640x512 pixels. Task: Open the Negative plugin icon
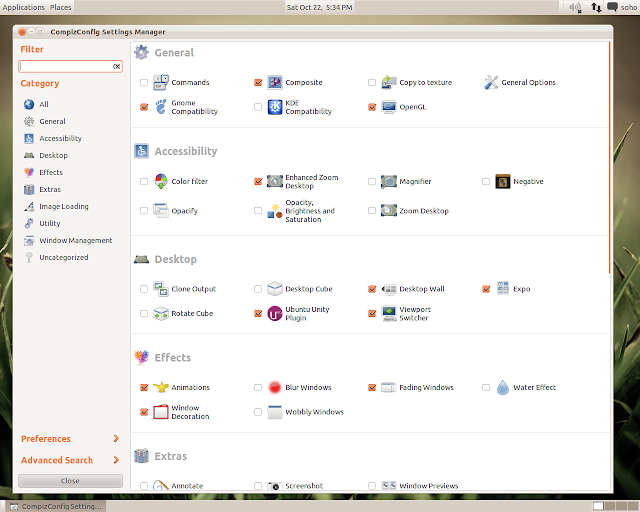point(503,181)
